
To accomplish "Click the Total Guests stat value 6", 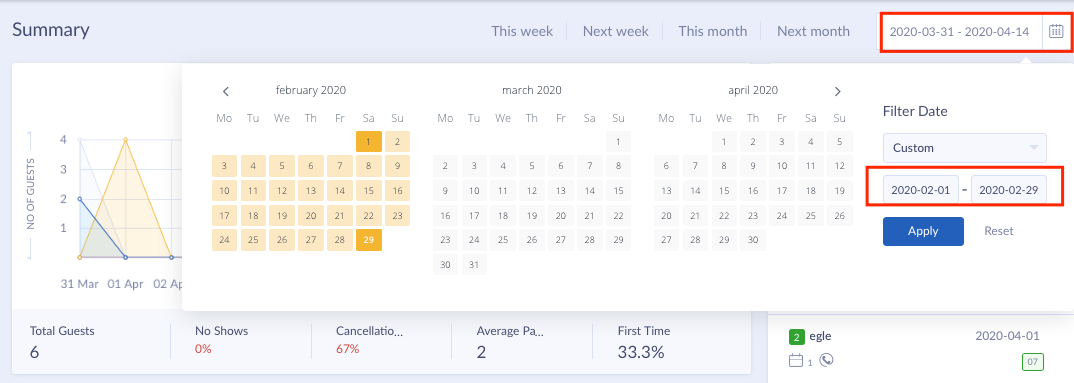I will coord(34,352).
